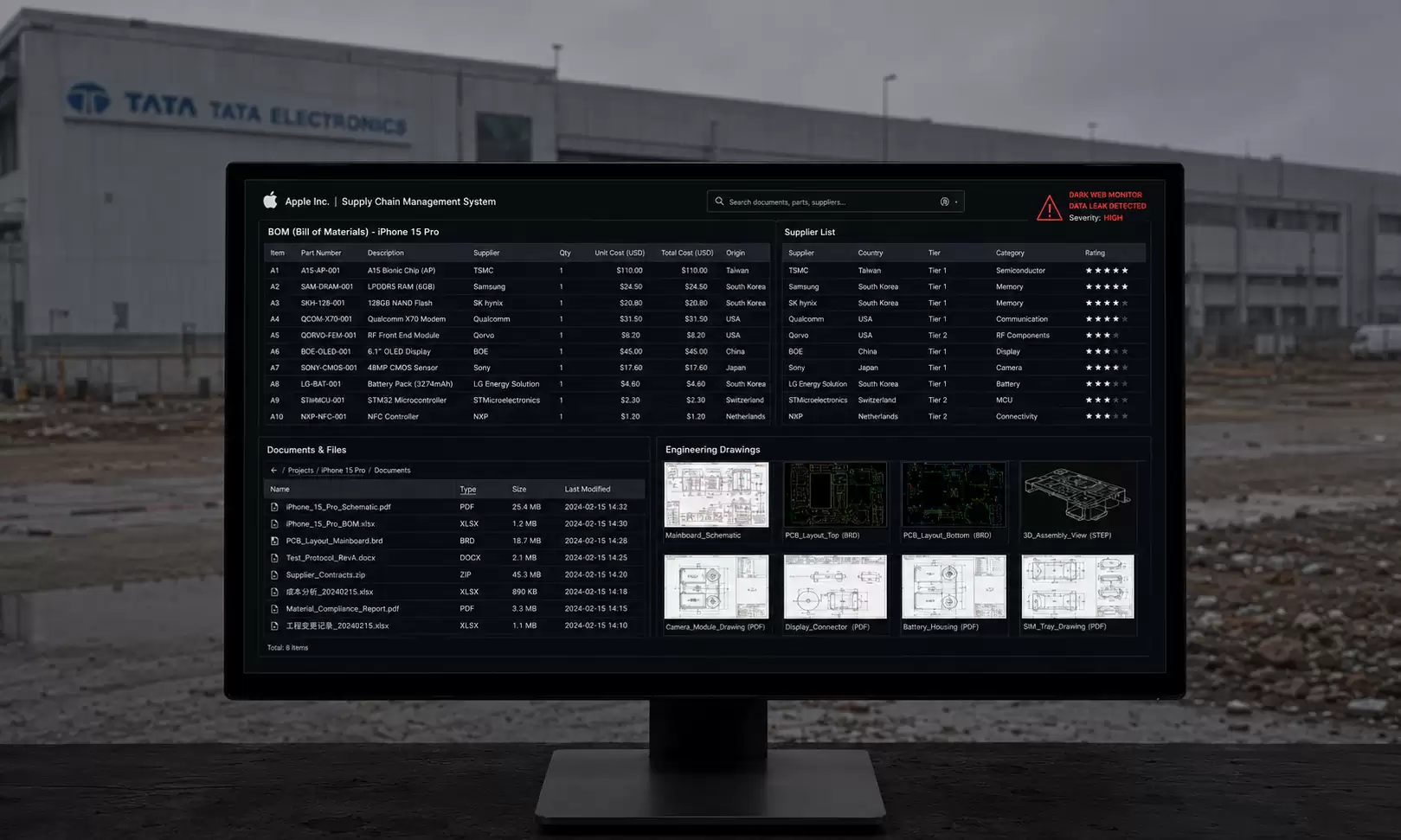Click the file icon beside iPhone_15_Pro_BOM.xlsx
Viewport: 1401px width, 840px height.
tap(274, 524)
